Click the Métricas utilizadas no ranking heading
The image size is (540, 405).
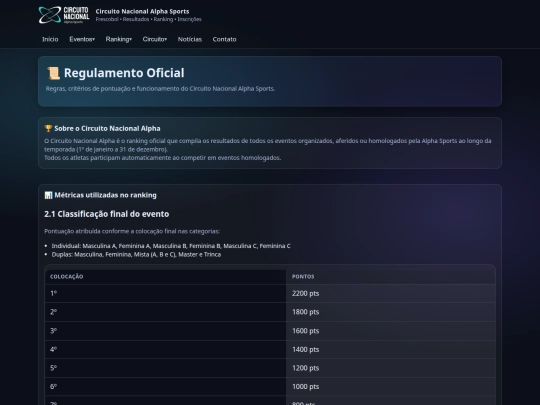[105, 195]
